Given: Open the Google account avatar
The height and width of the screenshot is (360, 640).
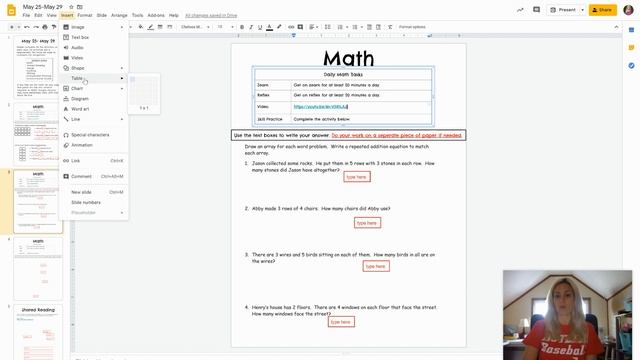Looking at the screenshot, I should pos(628,10).
